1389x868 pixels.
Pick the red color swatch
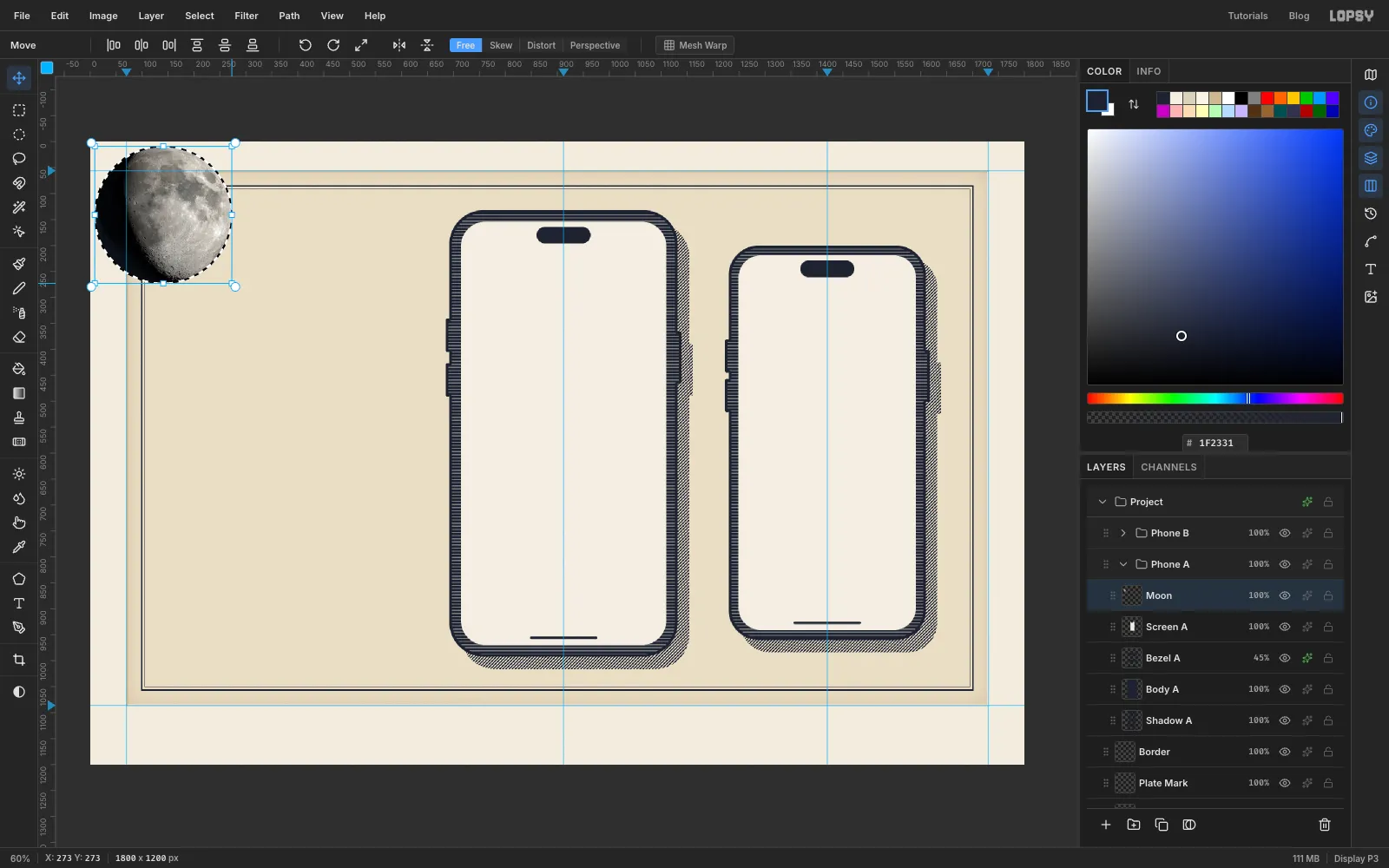1267,98
